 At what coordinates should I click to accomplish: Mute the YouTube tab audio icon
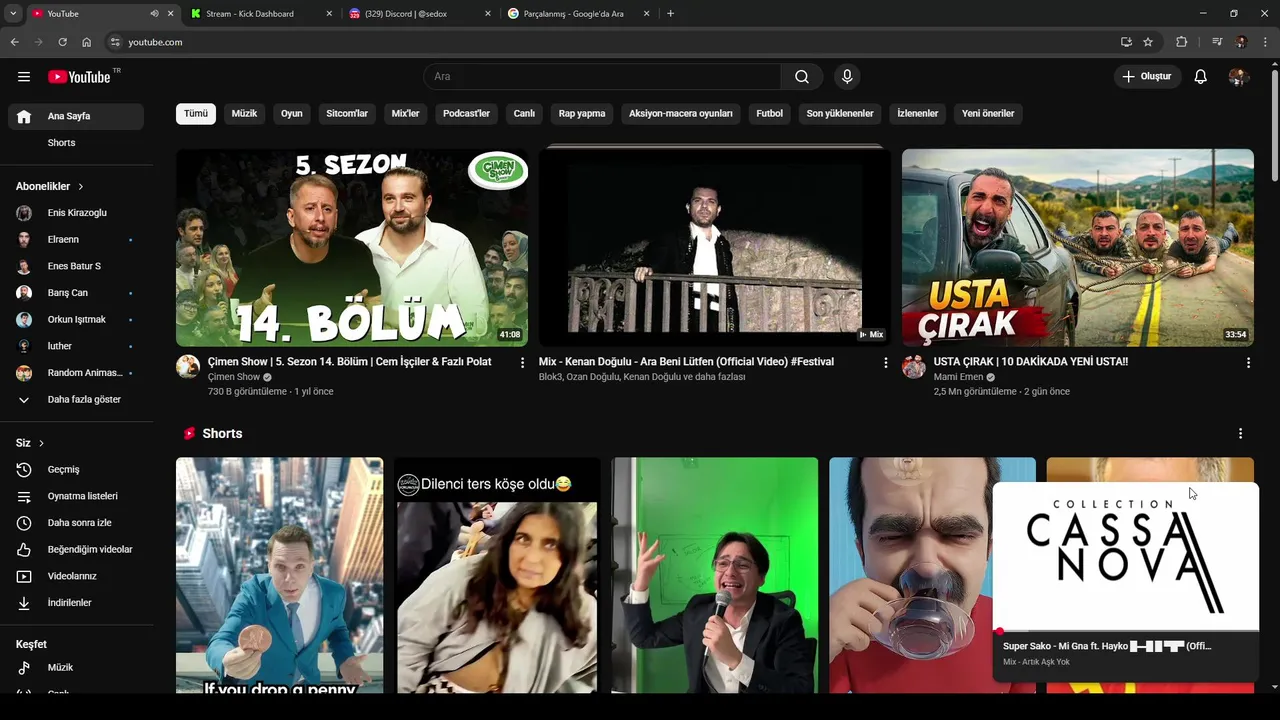(x=154, y=14)
